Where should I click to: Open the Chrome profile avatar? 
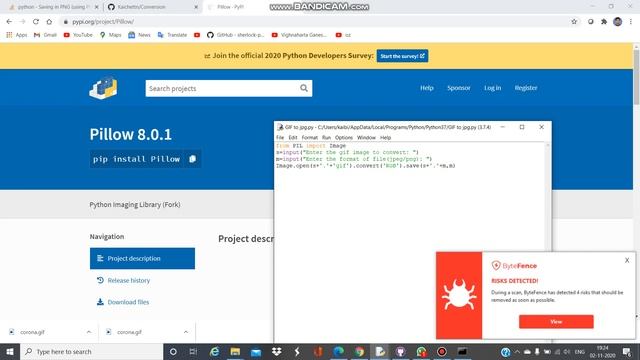(618, 22)
